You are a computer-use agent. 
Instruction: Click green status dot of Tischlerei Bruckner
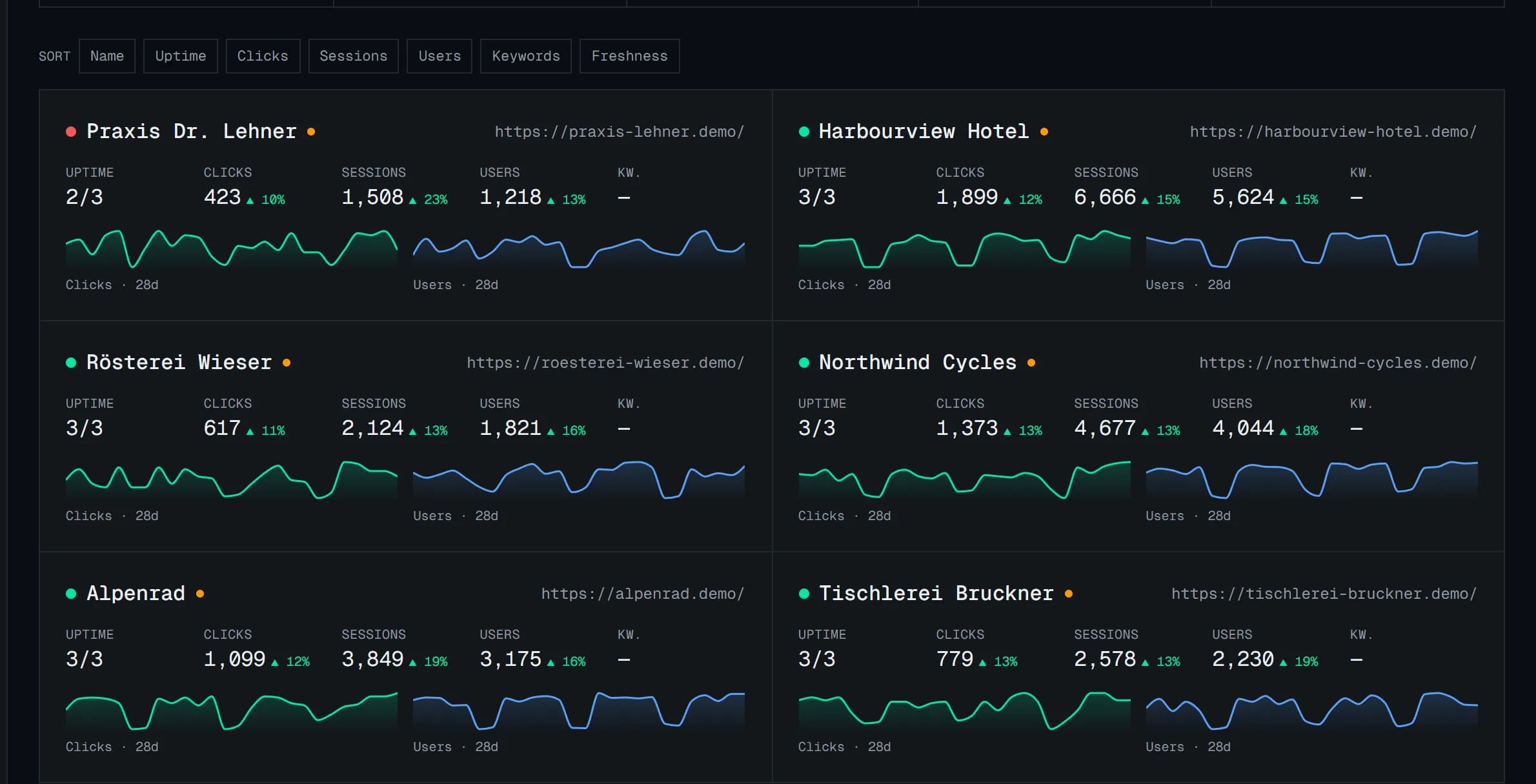pos(804,594)
